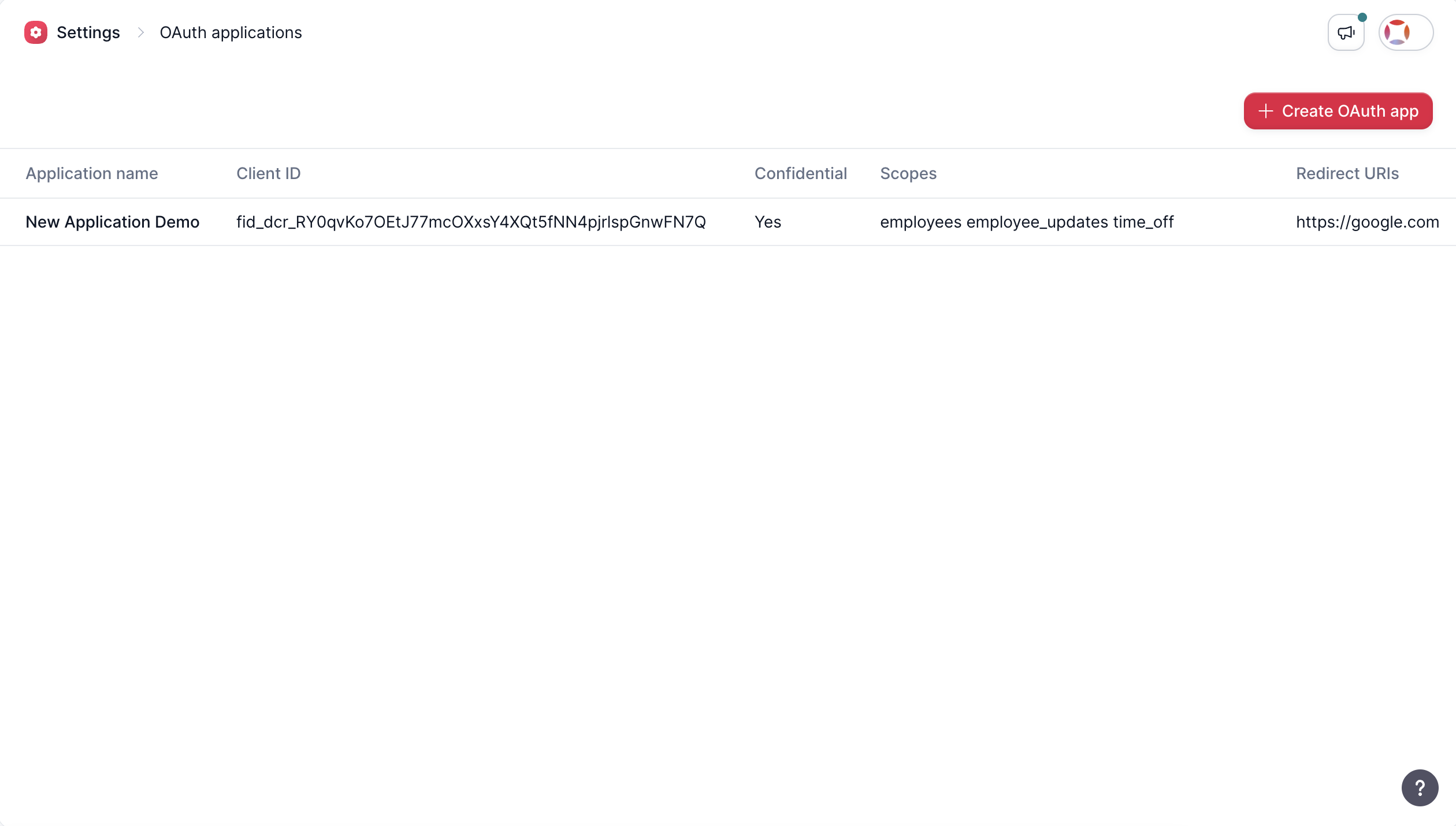Go to Settings breadcrumb link

88,32
